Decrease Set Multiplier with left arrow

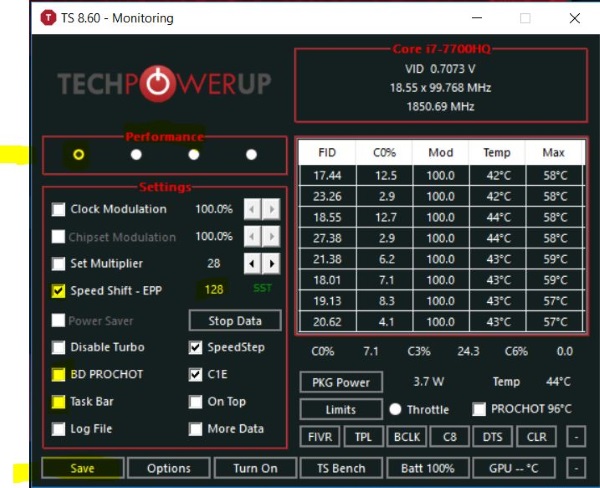coord(252,263)
